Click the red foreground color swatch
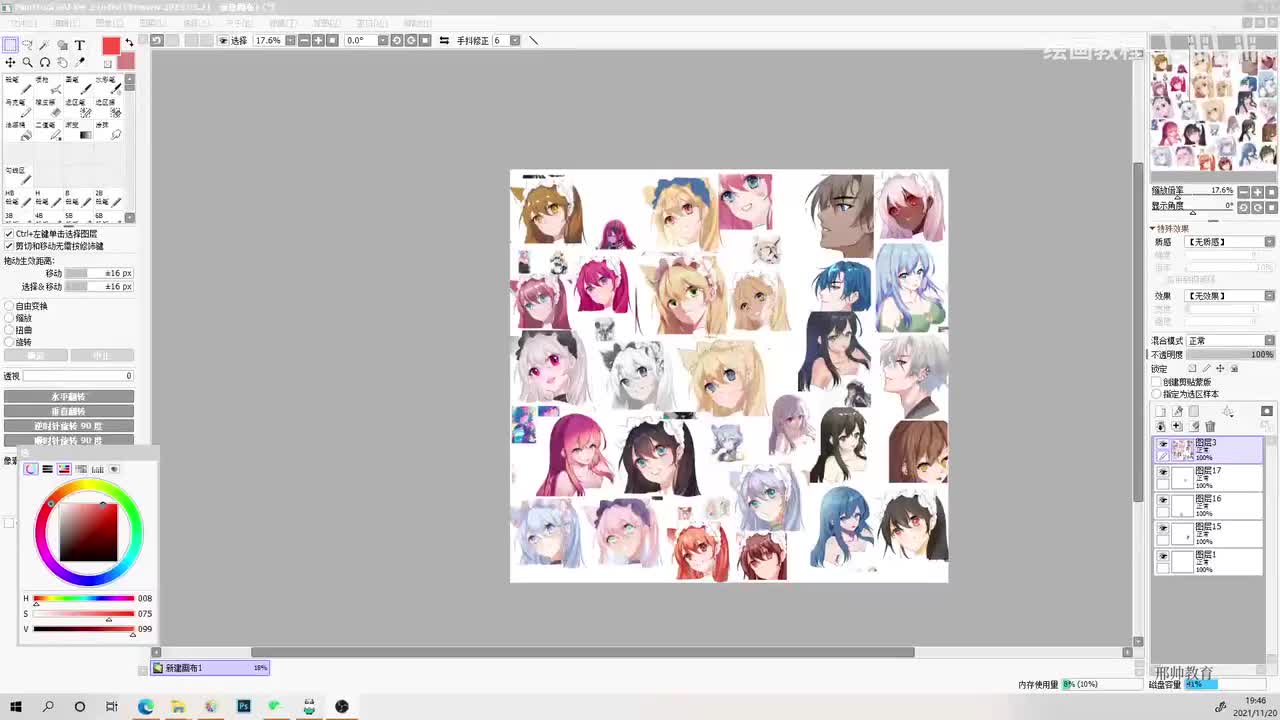This screenshot has width=1280, height=720. point(111,46)
